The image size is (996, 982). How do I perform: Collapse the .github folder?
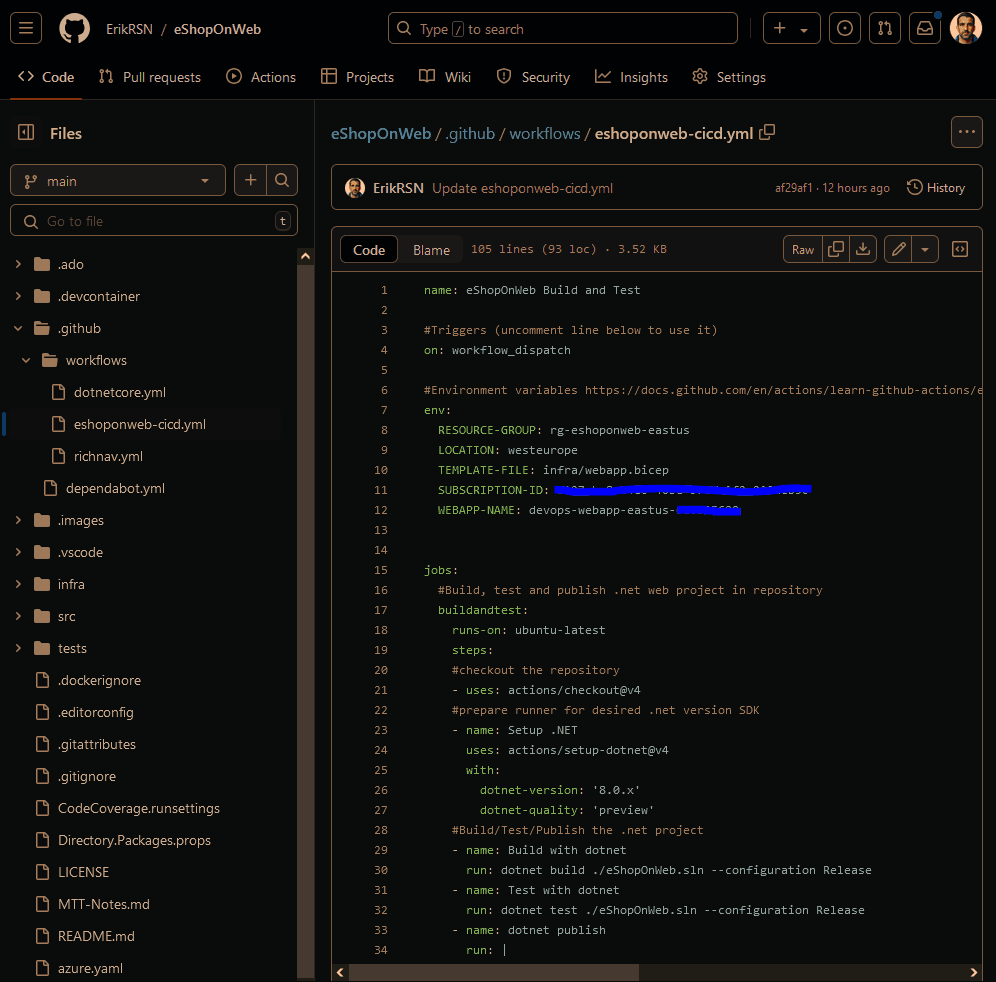coord(18,328)
